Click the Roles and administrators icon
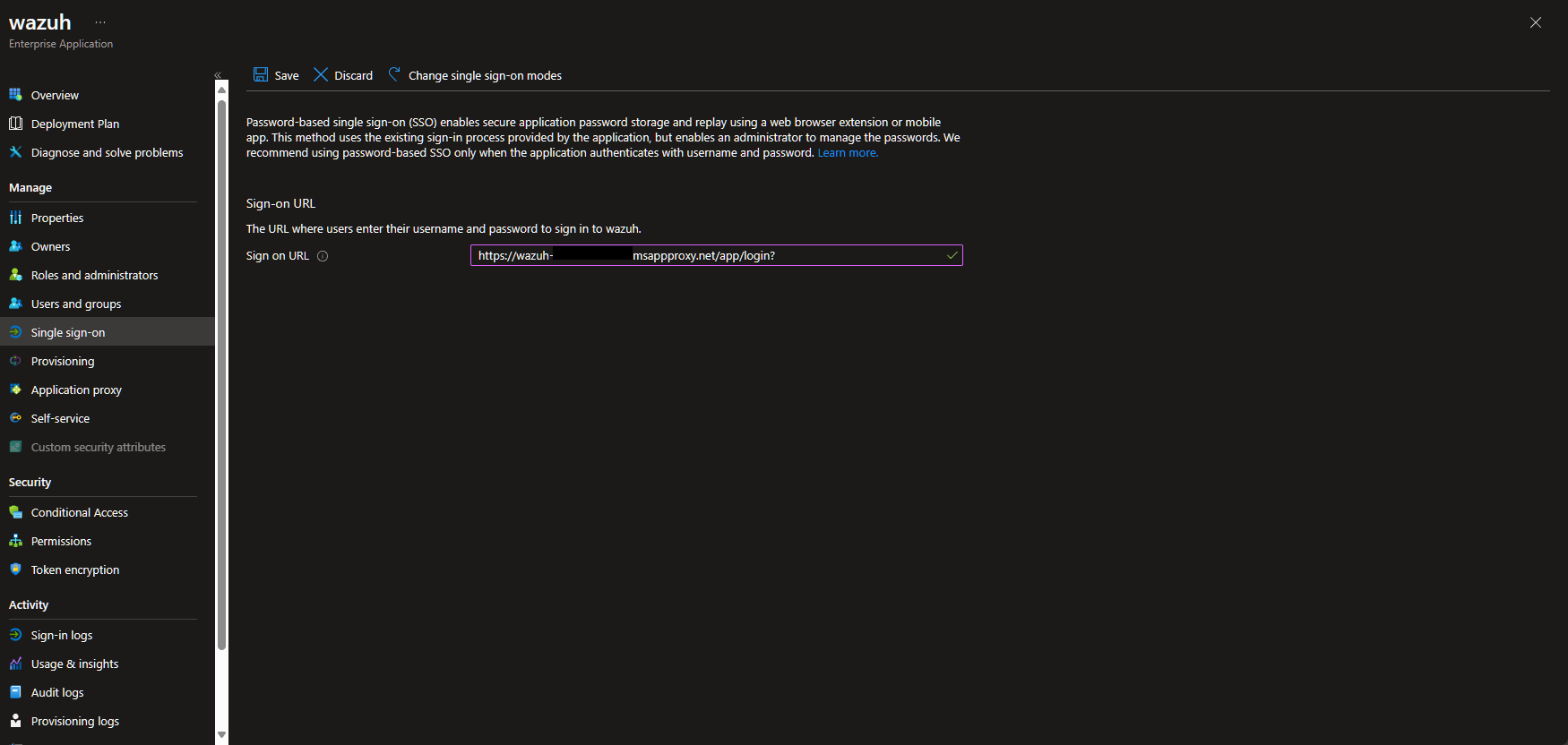This screenshot has width=1568, height=745. [15, 275]
